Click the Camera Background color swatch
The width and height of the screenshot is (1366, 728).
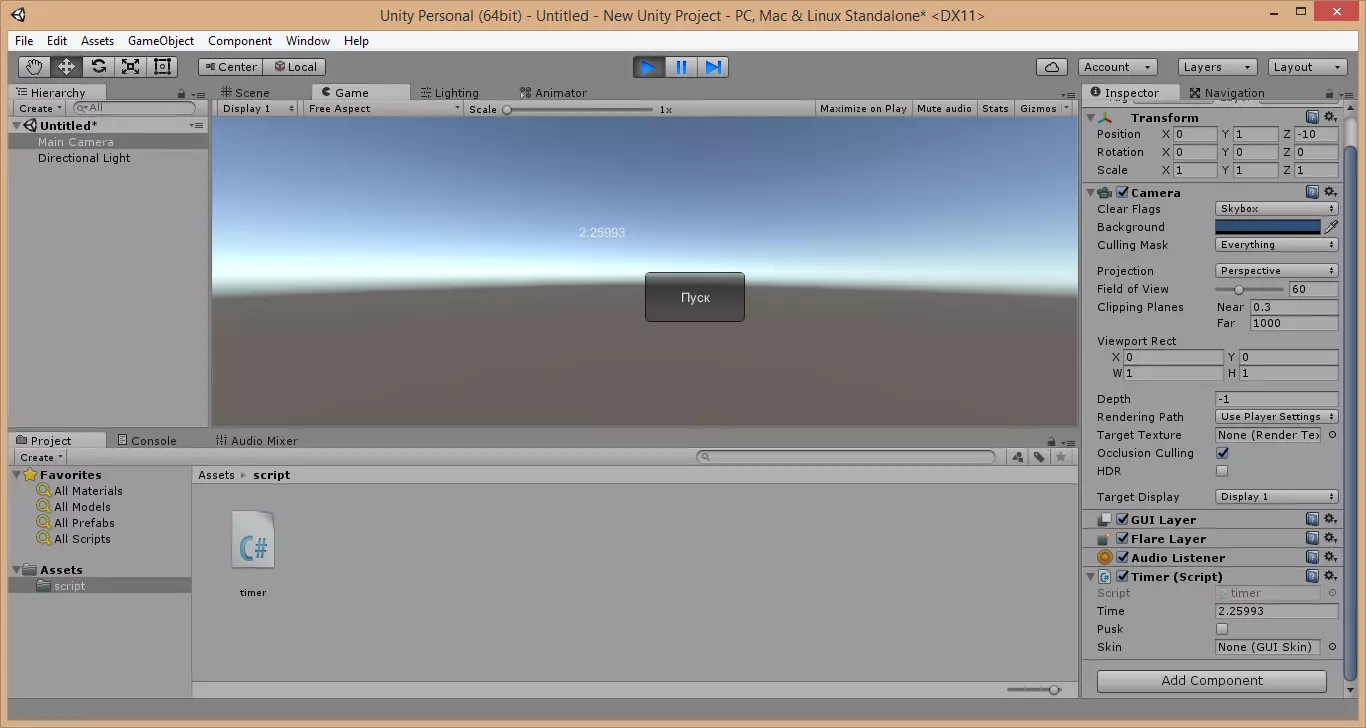pos(1267,227)
